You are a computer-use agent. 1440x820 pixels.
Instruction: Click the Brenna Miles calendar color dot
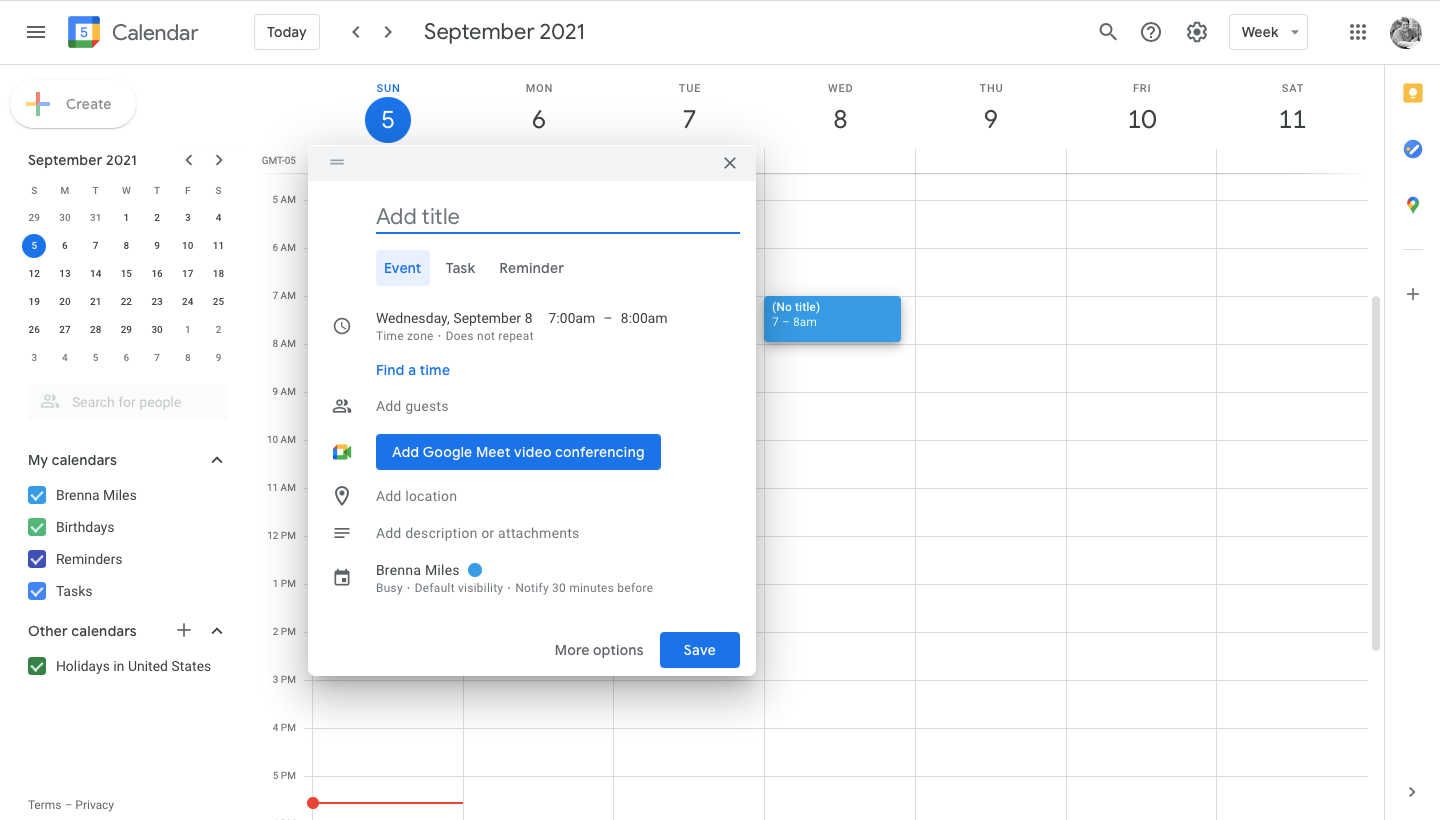click(x=475, y=569)
